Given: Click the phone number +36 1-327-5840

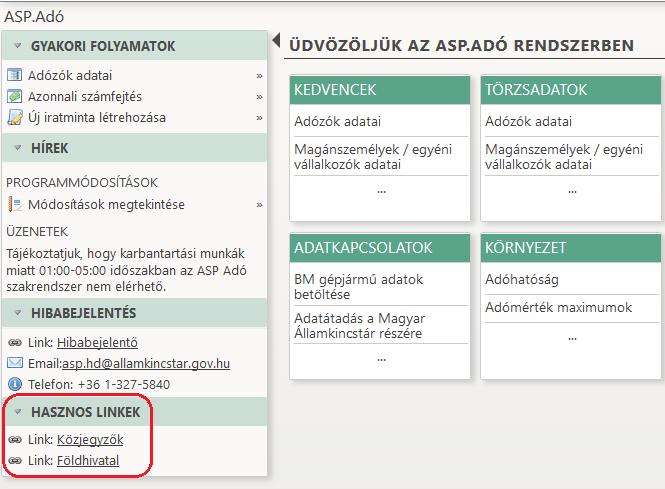Looking at the screenshot, I should point(124,384).
